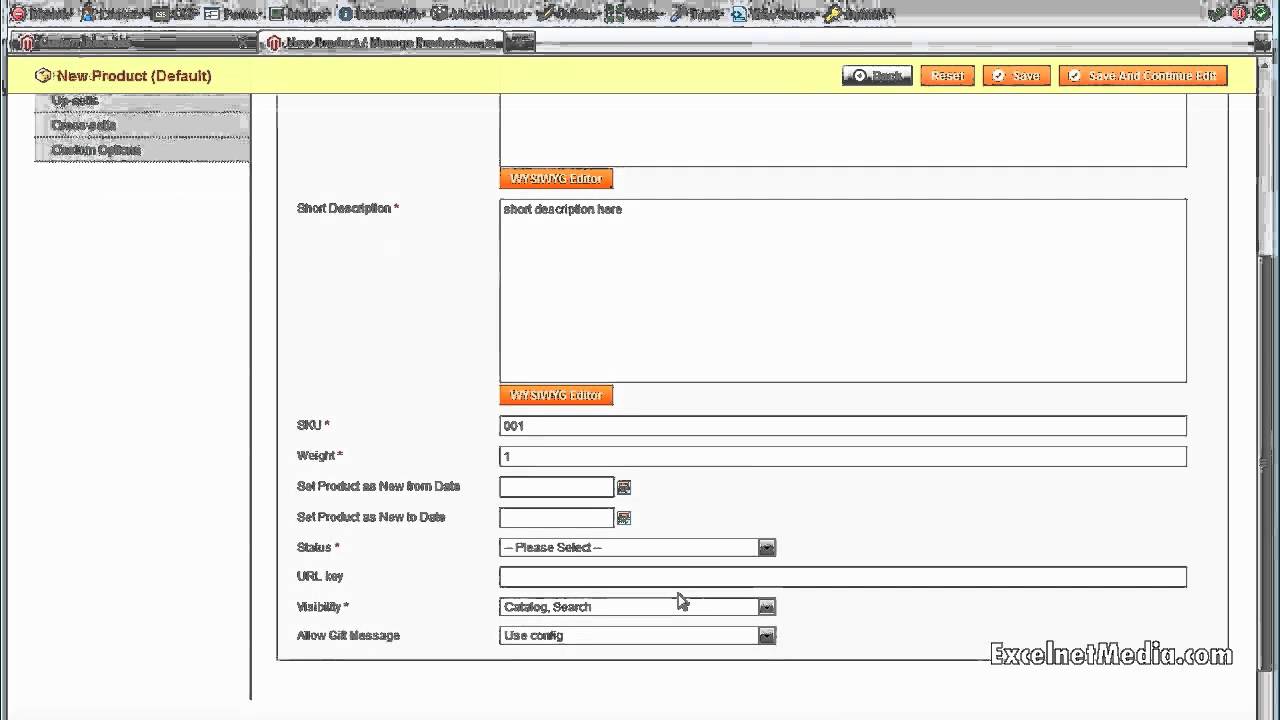The width and height of the screenshot is (1280, 720).
Task: Open the Custom Options section in sidebar
Action: 142,150
